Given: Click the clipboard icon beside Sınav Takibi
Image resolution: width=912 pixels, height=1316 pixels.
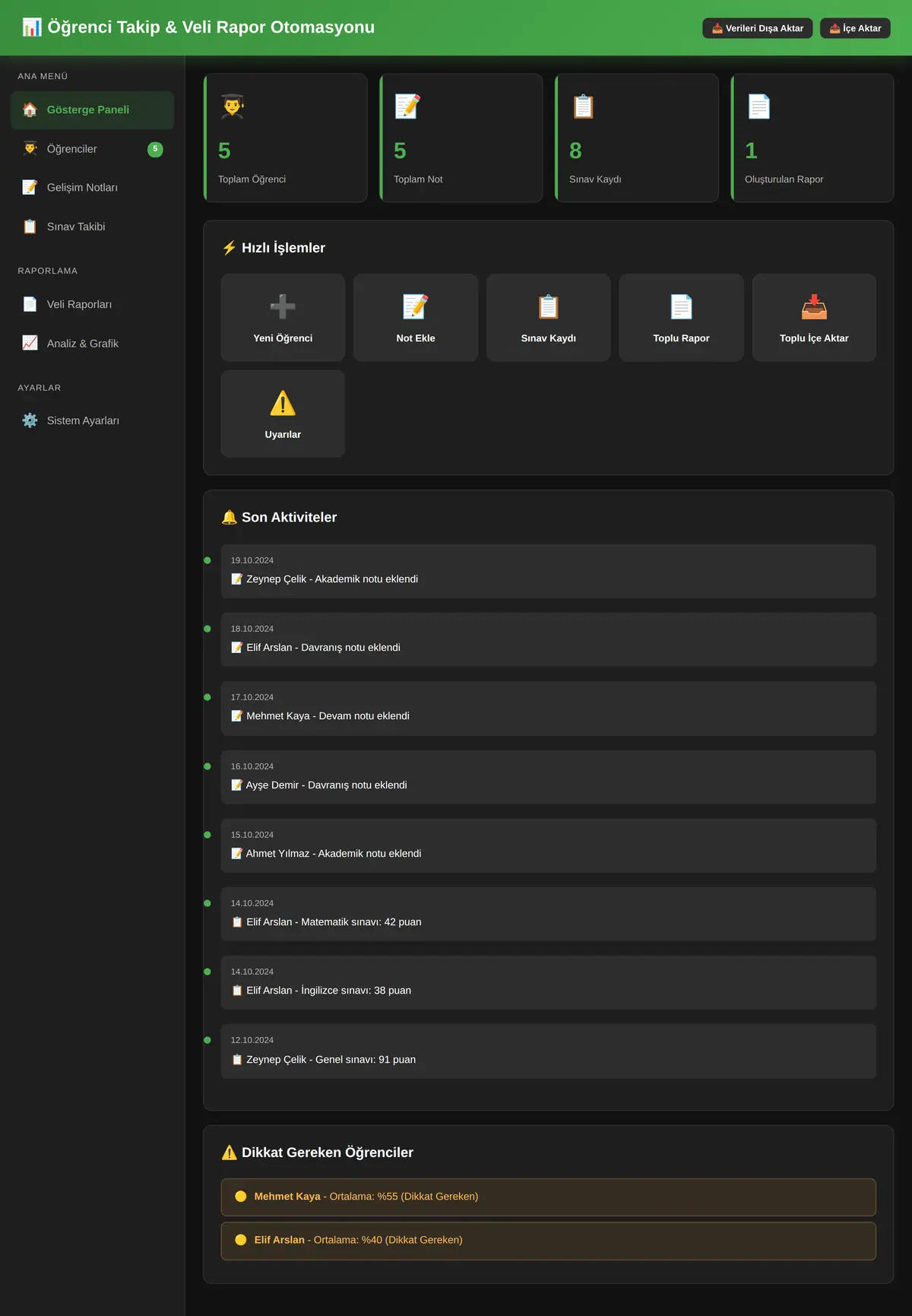Looking at the screenshot, I should 30,227.
